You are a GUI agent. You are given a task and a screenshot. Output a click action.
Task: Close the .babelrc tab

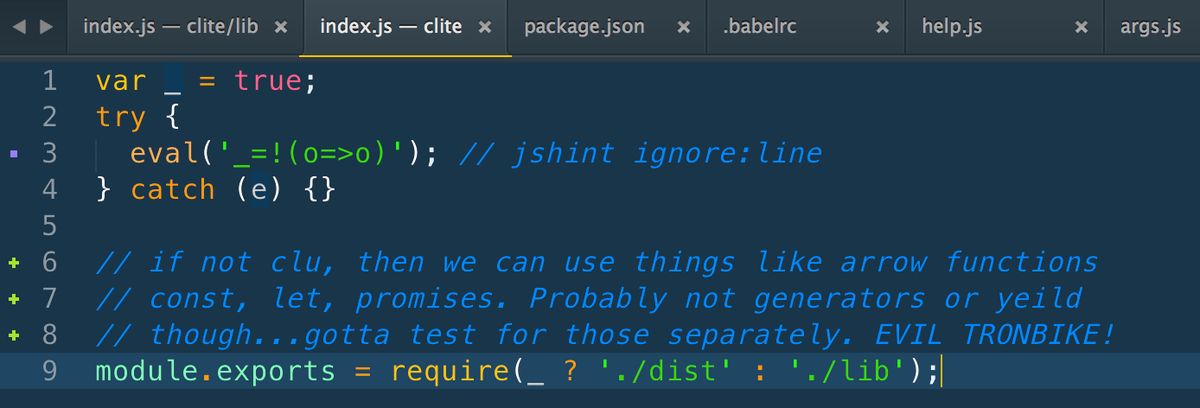click(882, 28)
